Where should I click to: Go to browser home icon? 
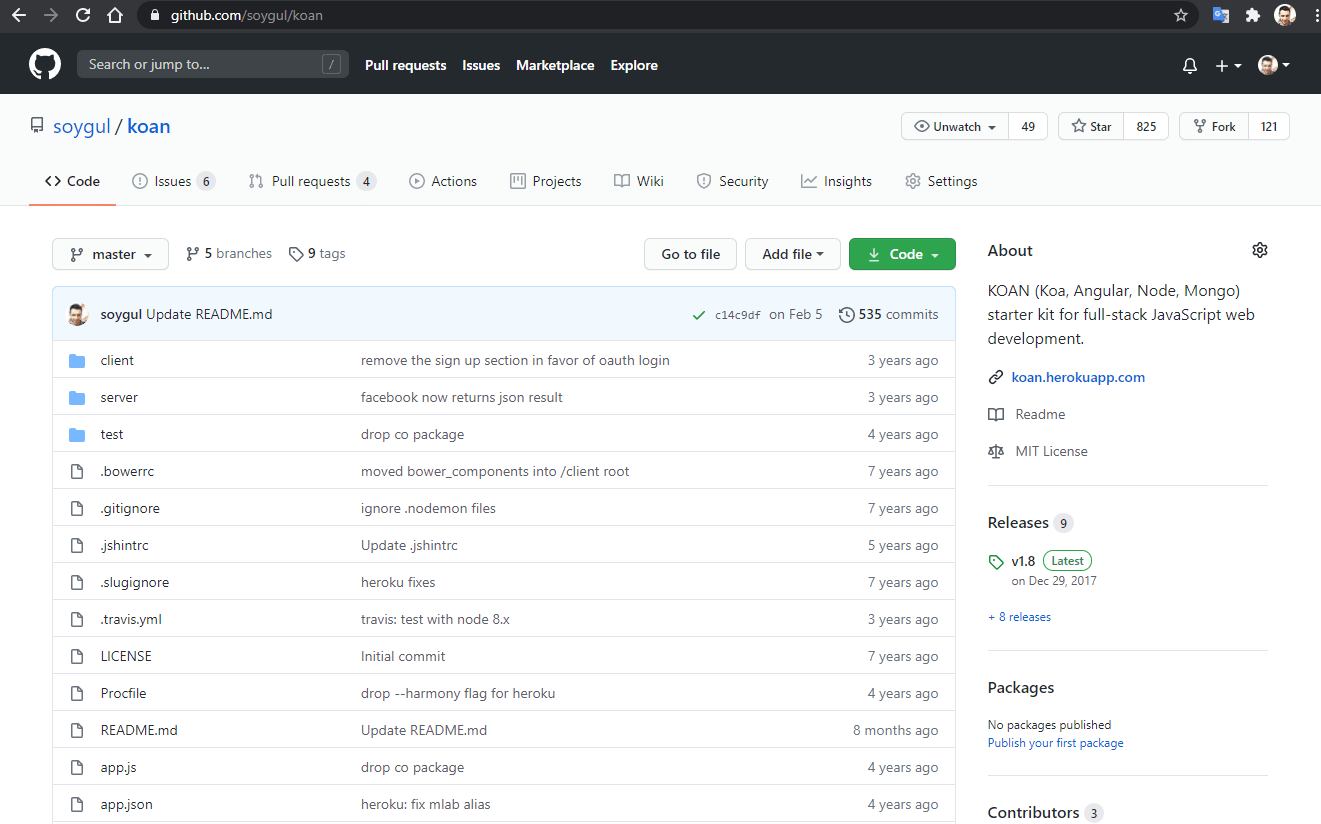[115, 16]
